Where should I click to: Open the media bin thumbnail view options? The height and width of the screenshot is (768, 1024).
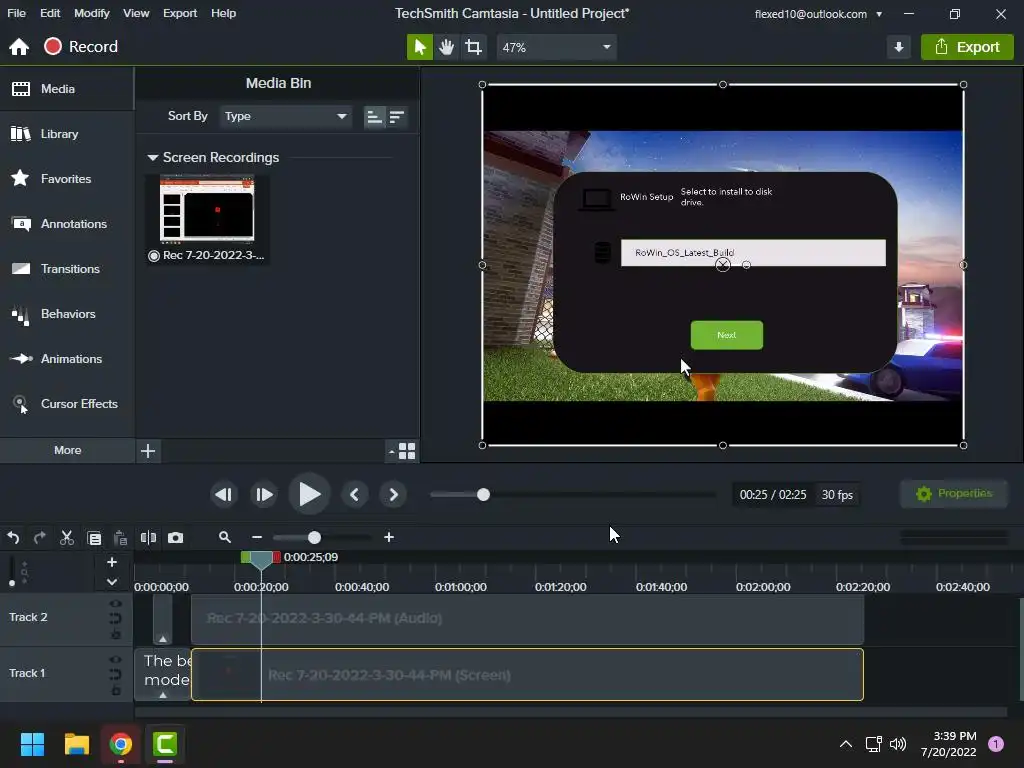[403, 451]
